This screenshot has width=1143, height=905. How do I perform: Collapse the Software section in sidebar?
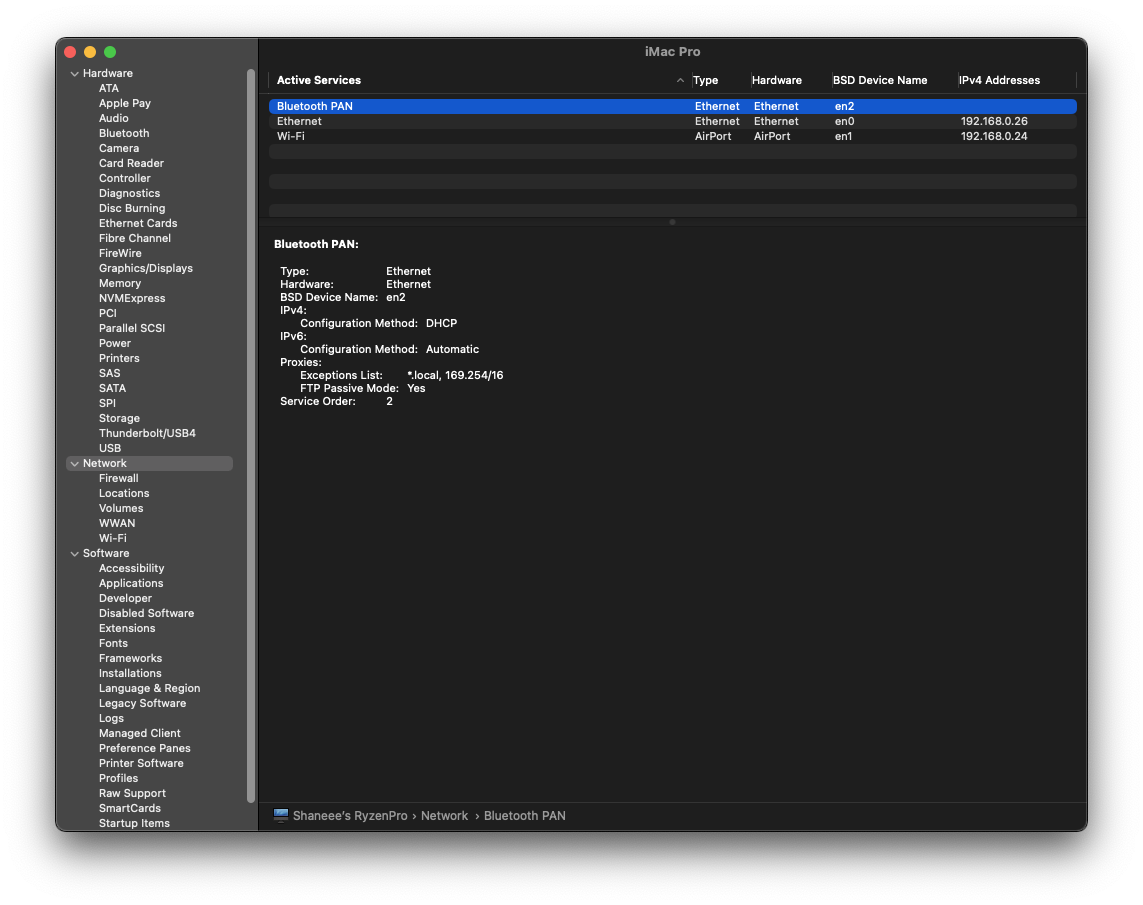(x=74, y=554)
